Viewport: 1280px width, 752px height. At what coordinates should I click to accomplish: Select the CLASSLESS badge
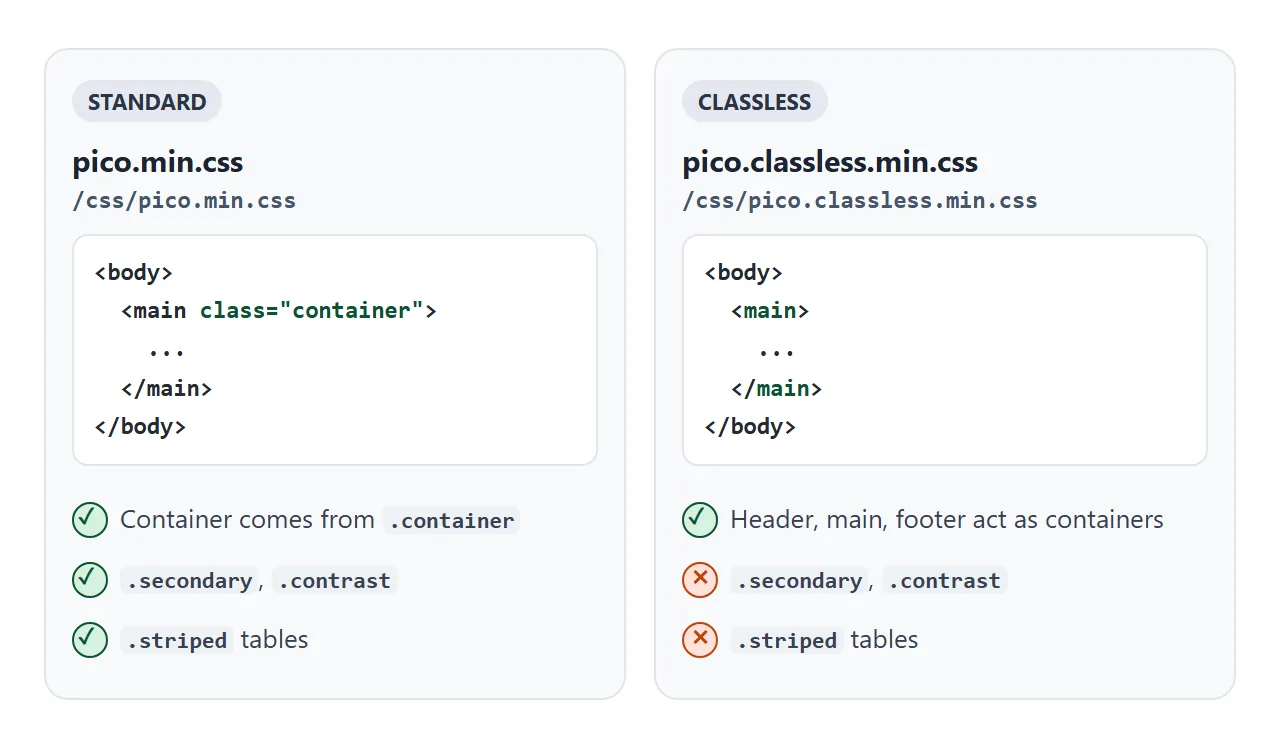coord(755,102)
